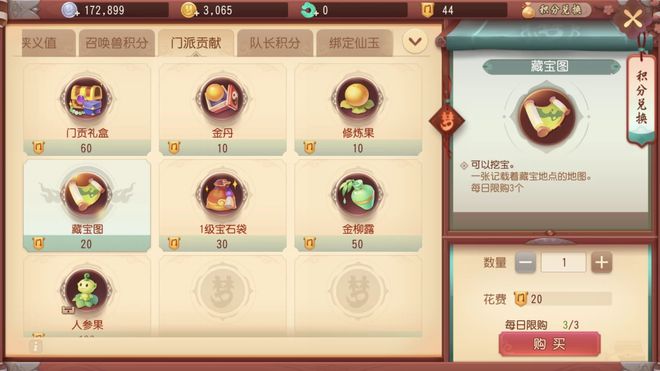Choose the 人参果 item icon
660x371 pixels.
tap(87, 291)
